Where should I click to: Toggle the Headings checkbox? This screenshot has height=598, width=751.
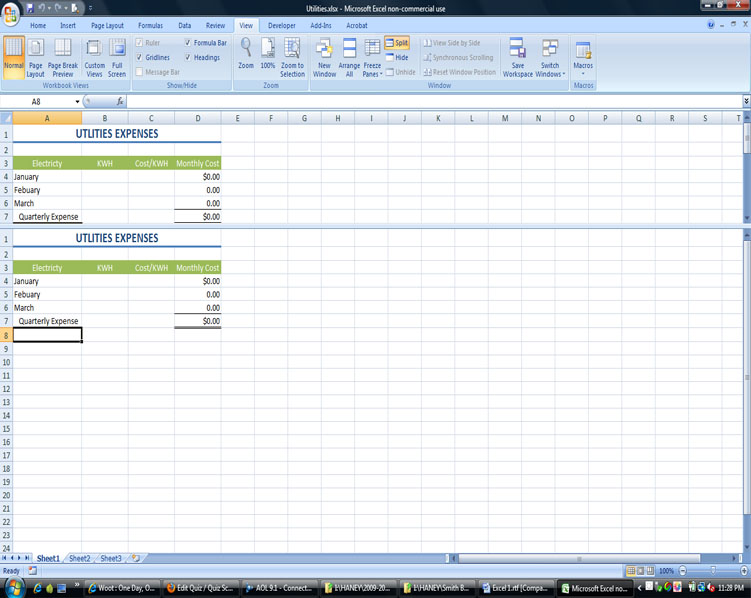[x=188, y=58]
